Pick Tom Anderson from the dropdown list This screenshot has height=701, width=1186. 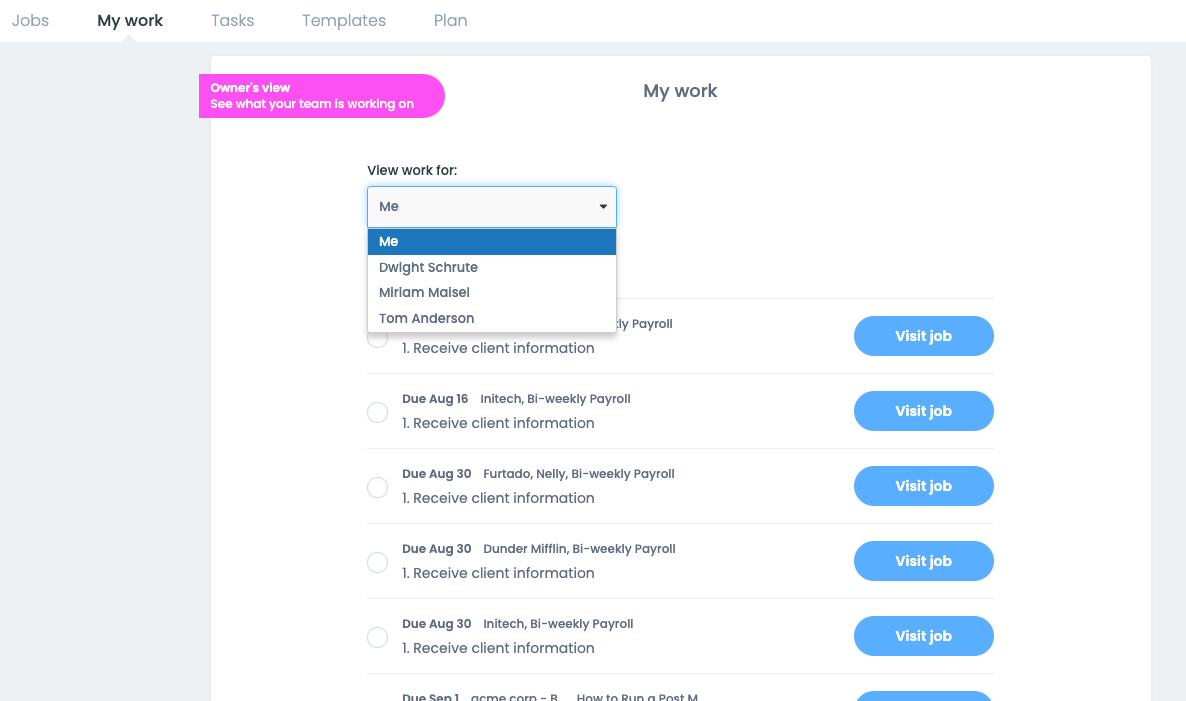click(x=426, y=318)
